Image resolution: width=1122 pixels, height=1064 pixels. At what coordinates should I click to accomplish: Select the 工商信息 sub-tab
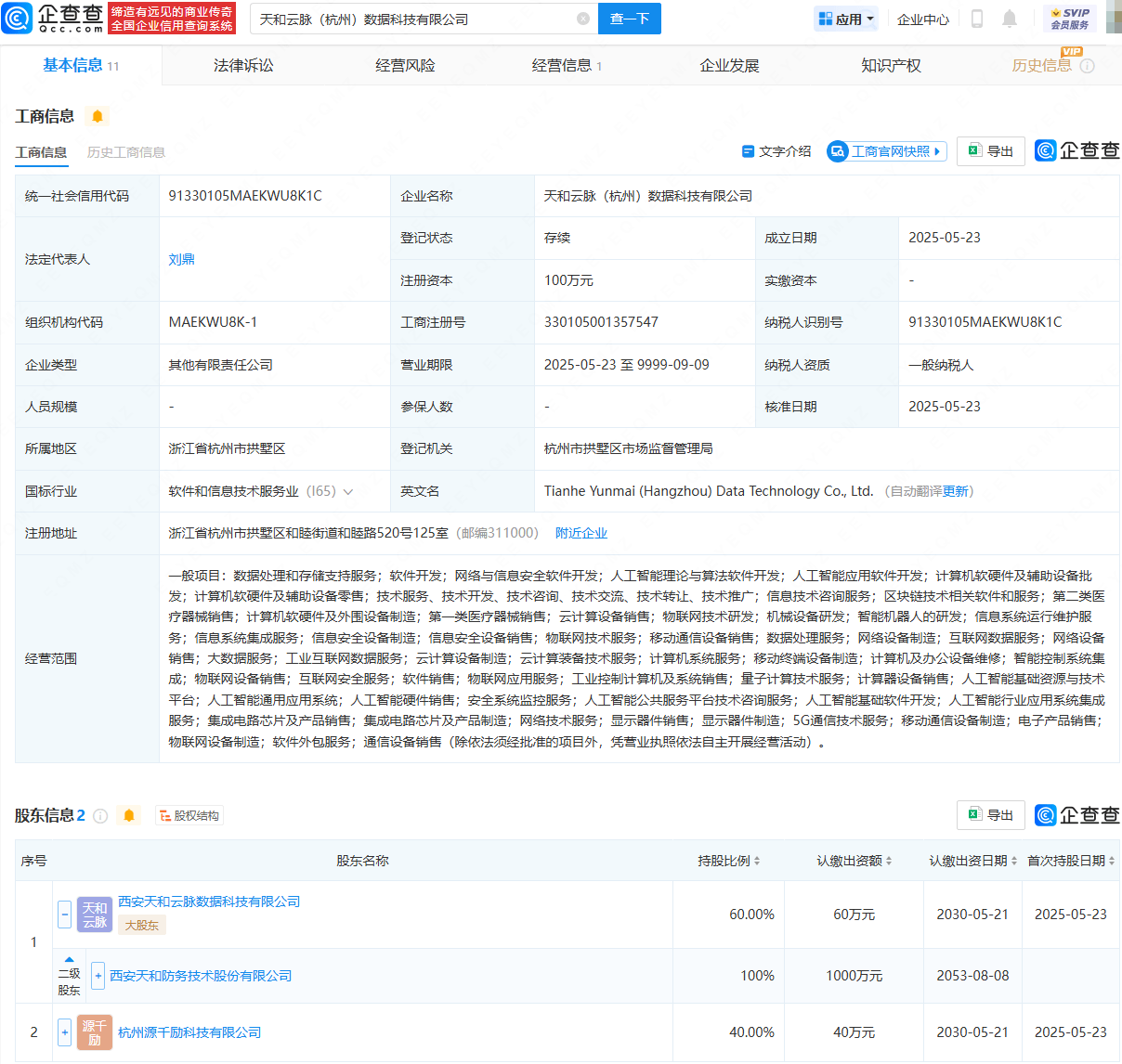pyautogui.click(x=41, y=152)
